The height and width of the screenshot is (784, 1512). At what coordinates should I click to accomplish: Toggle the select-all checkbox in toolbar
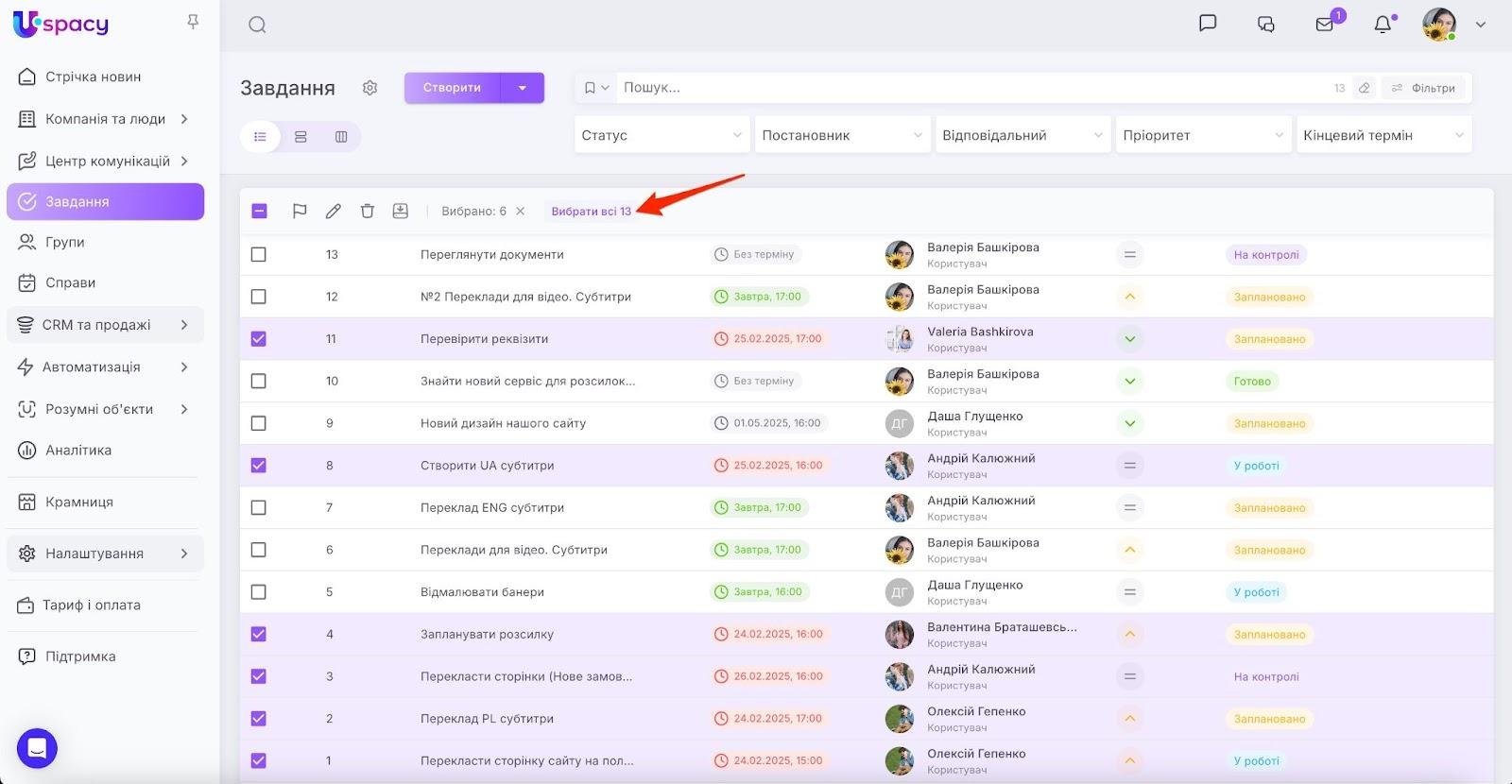click(260, 212)
